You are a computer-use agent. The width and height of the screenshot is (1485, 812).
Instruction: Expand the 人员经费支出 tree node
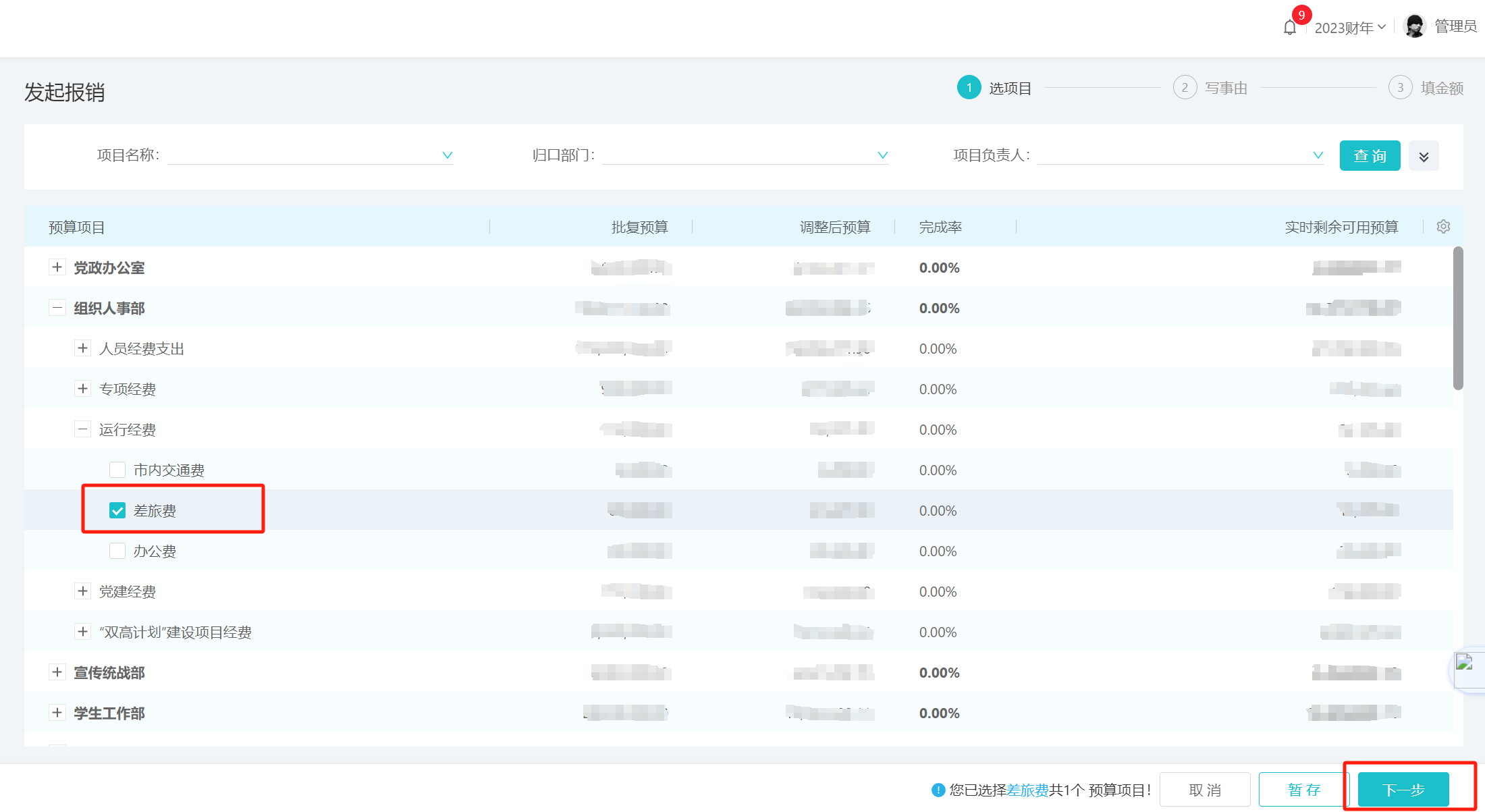pyautogui.click(x=82, y=348)
